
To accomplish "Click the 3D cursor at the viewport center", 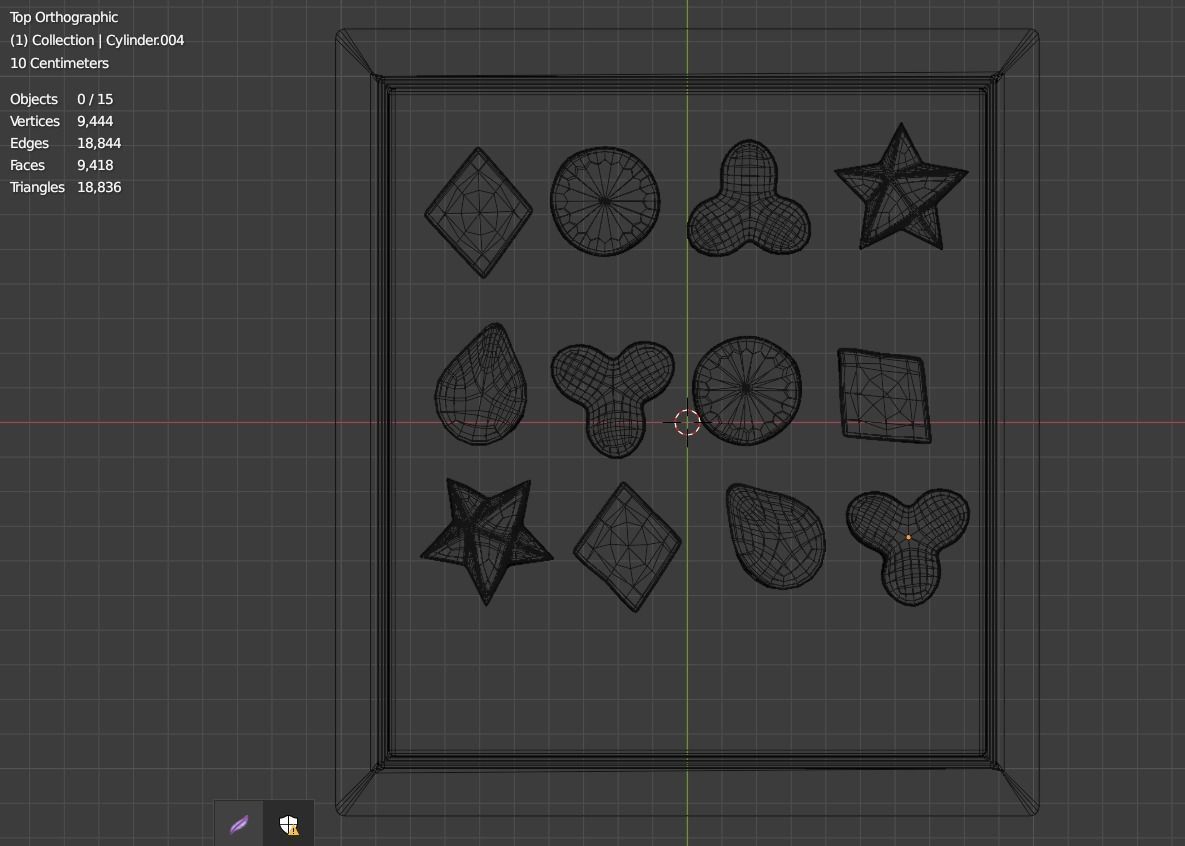I will 687,423.
